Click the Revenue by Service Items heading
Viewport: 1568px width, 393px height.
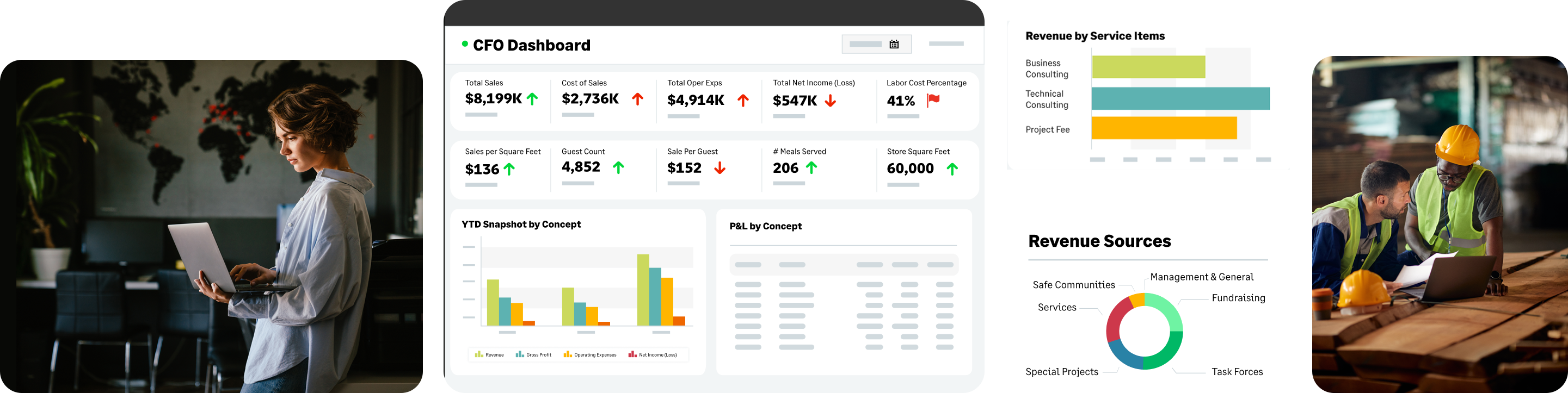[x=1094, y=36]
